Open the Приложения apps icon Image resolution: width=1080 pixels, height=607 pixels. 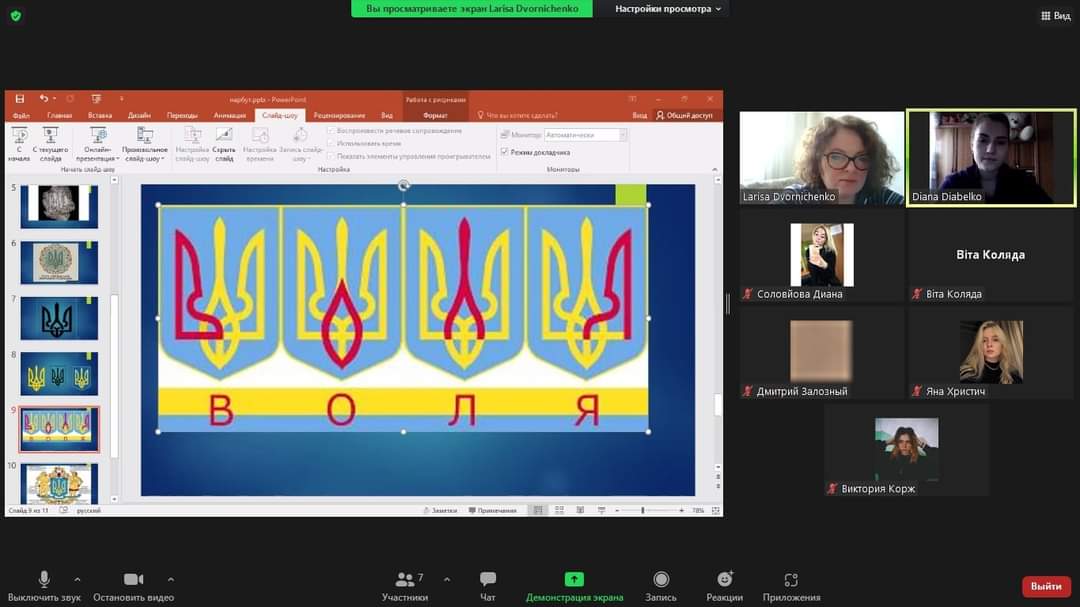(x=791, y=580)
